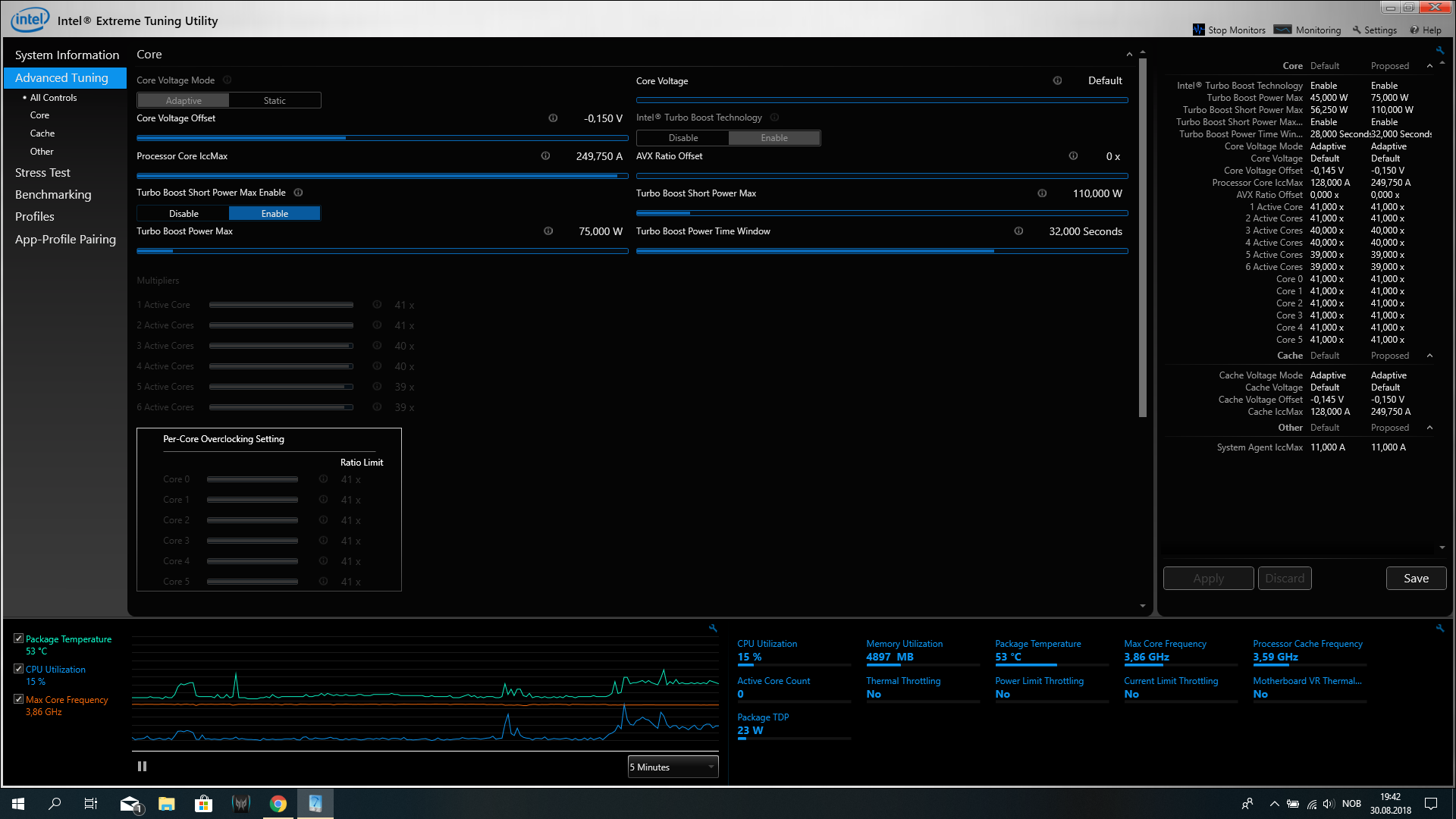Click the Stop Monitors icon
The height and width of the screenshot is (819, 1456).
1198,30
